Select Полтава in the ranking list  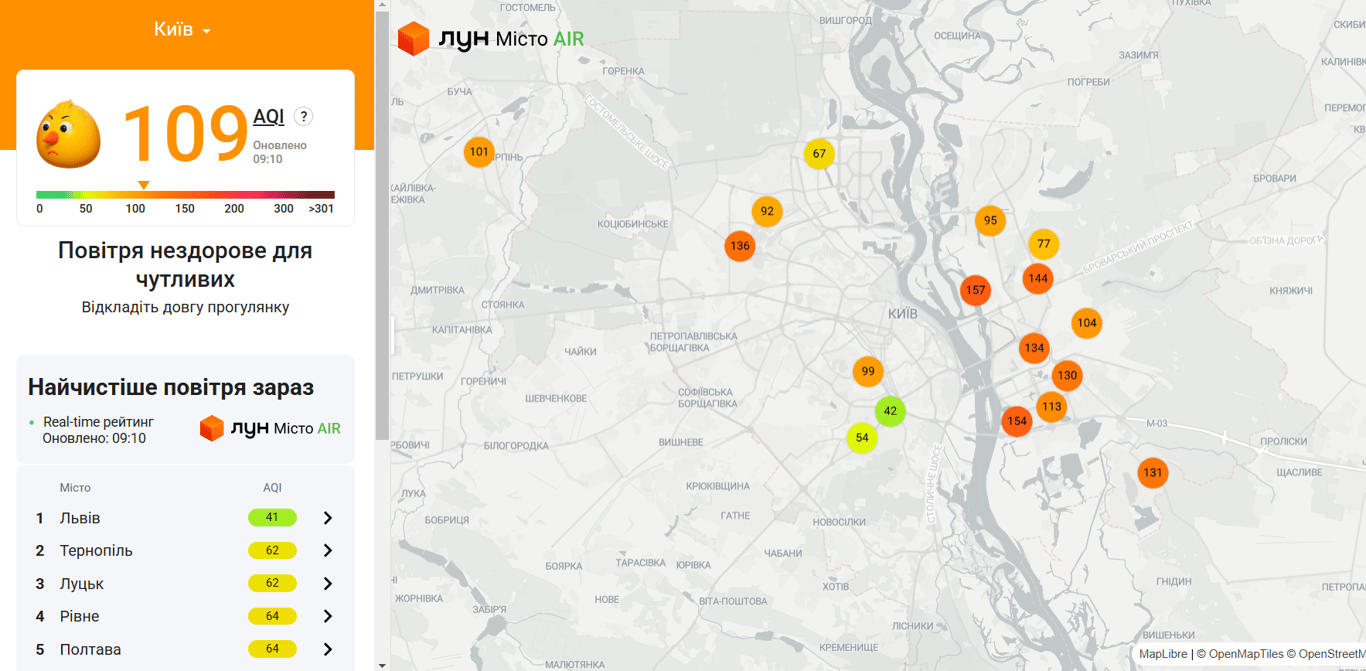click(x=90, y=649)
